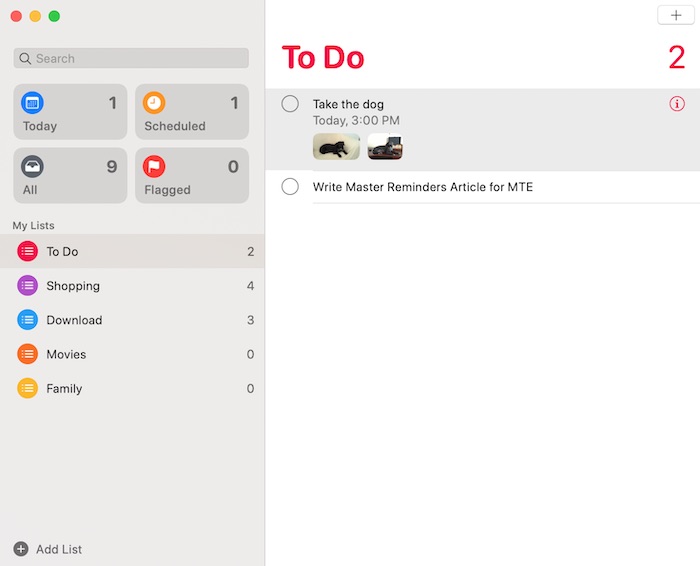The width and height of the screenshot is (700, 566).
Task: Open second dog photo thumbnail
Action: pyautogui.click(x=385, y=146)
